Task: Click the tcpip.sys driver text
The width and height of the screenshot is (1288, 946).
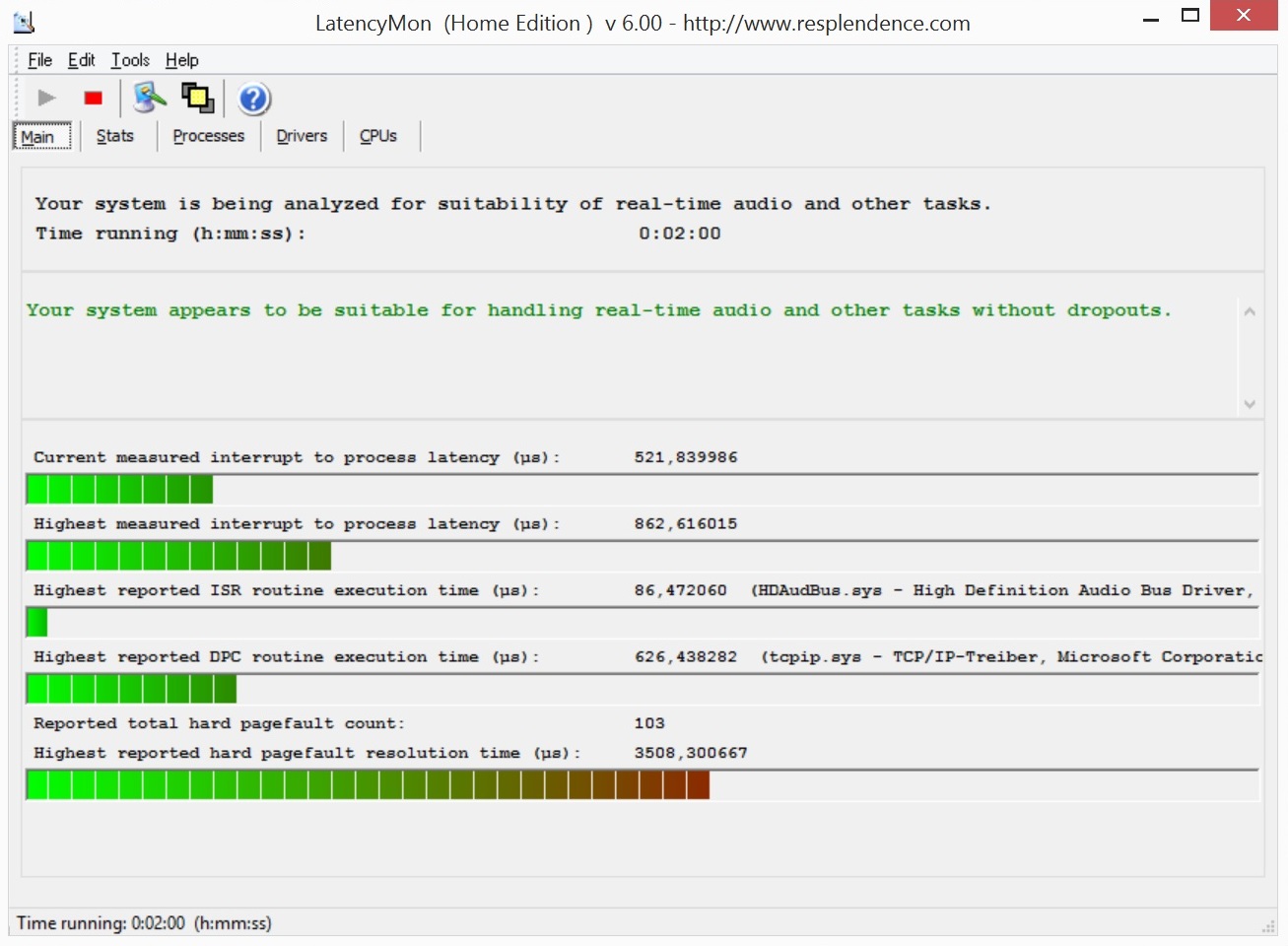Action: (x=1011, y=656)
